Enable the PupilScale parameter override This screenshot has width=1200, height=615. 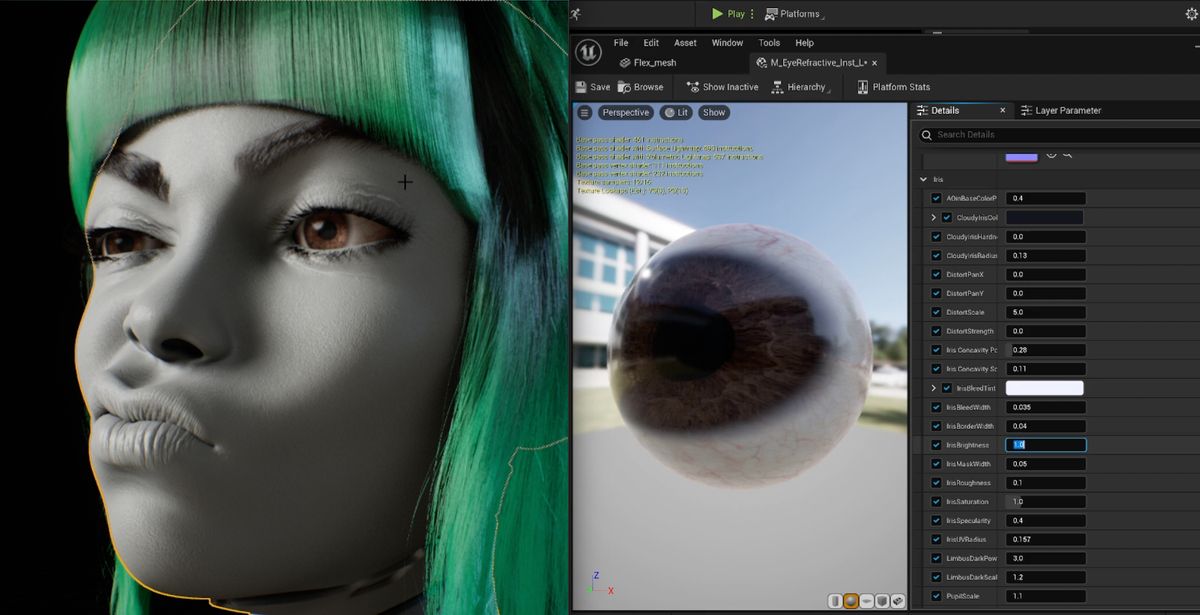(x=936, y=596)
